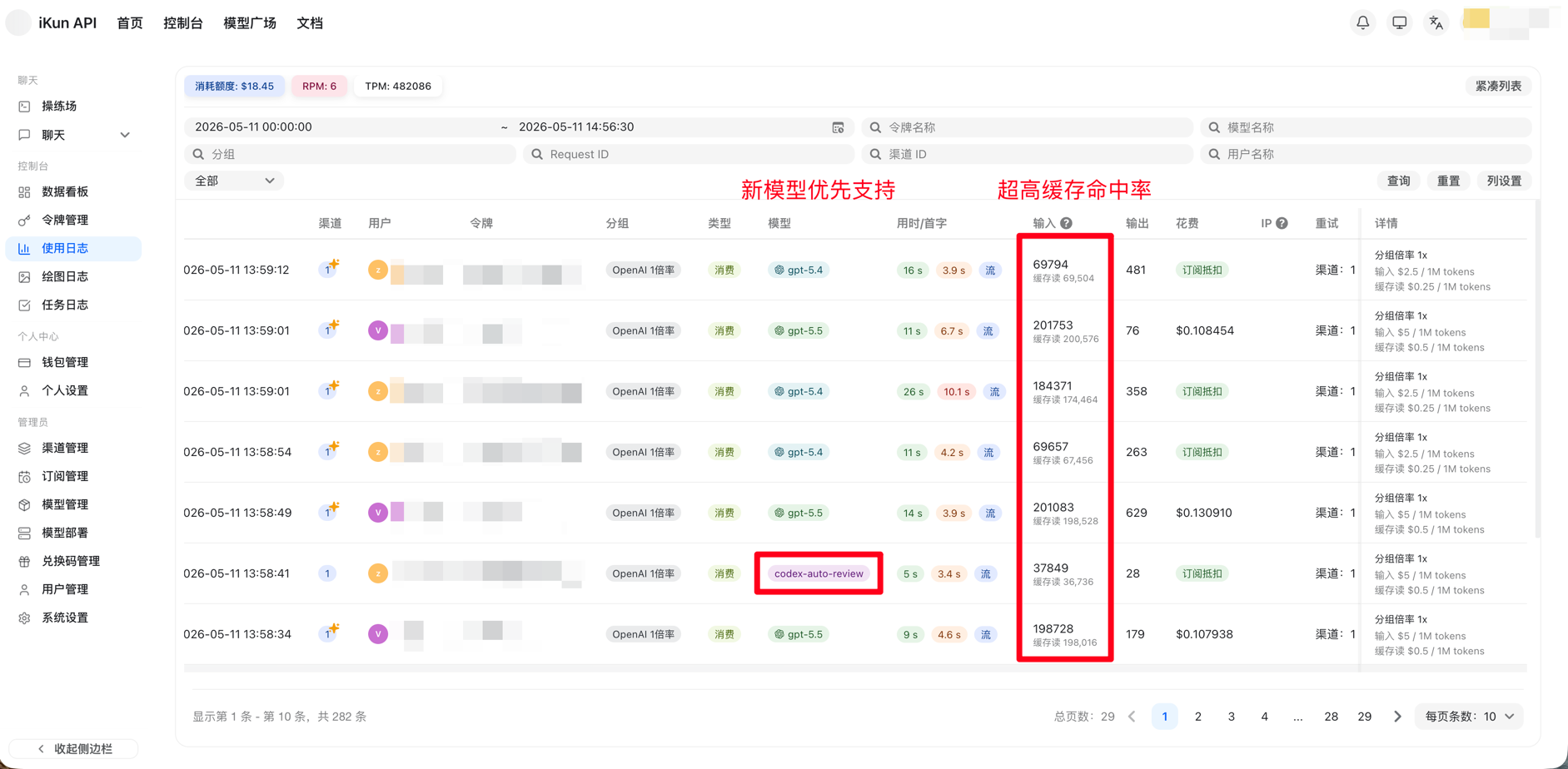Click the start date 2026-05-11 00:00:00
The width and height of the screenshot is (1568, 769).
(x=253, y=127)
